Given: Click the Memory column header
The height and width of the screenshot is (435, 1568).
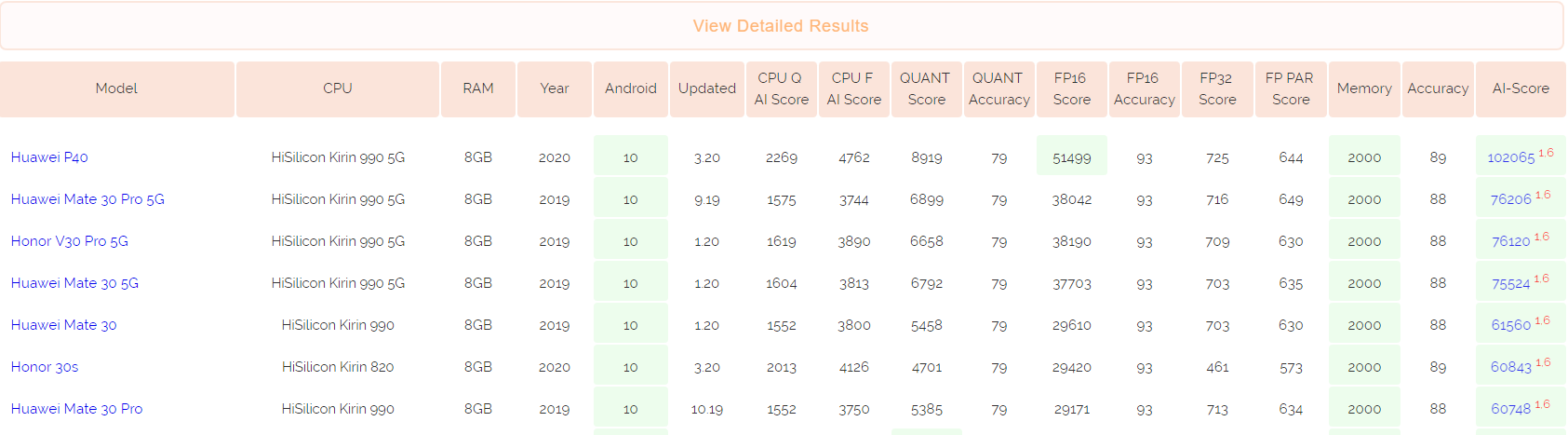Looking at the screenshot, I should click(1364, 88).
